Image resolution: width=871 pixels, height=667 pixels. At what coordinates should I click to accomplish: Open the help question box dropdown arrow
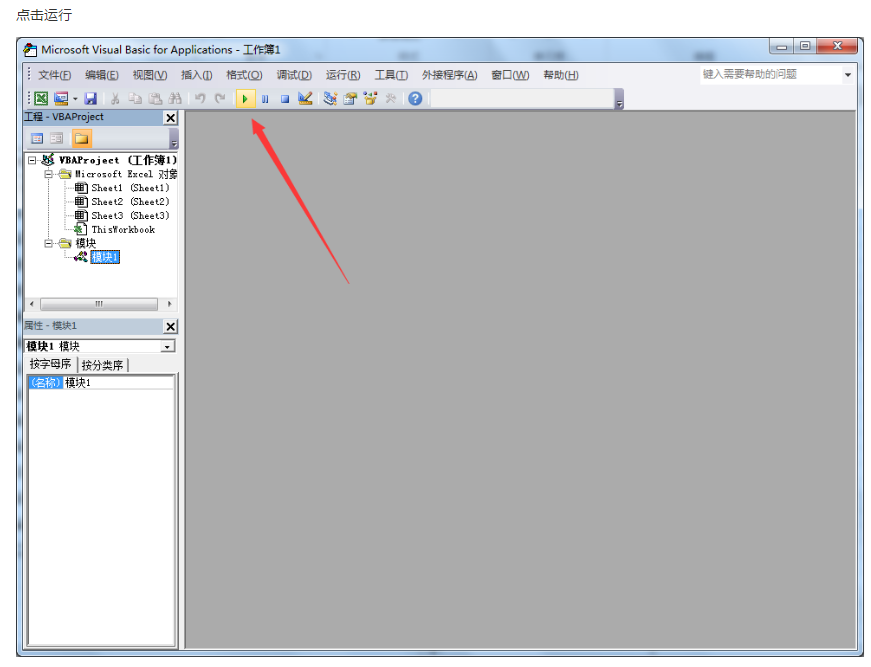click(848, 74)
